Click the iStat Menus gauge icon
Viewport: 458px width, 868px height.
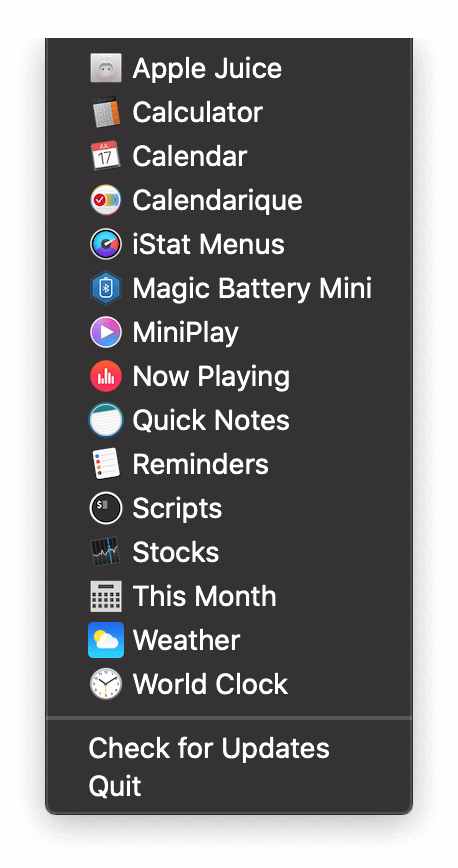[105, 244]
